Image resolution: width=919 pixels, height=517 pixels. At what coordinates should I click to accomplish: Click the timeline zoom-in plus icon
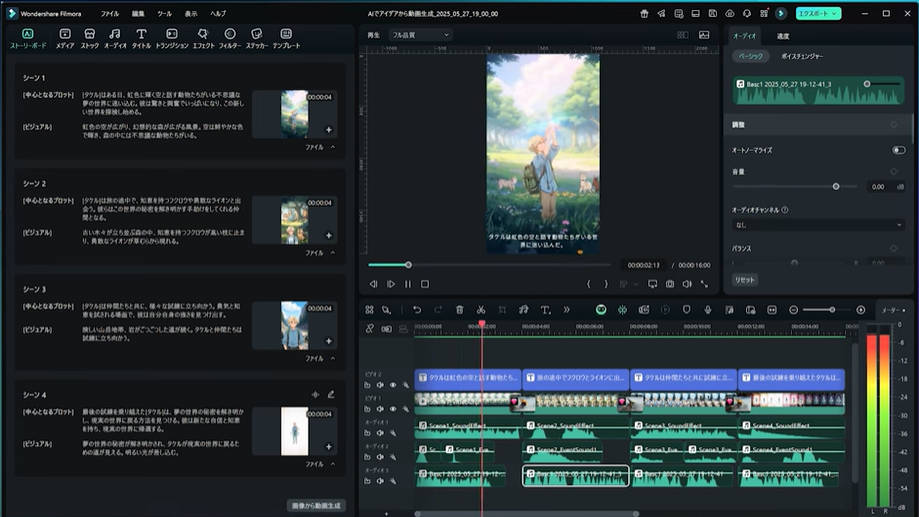pos(860,309)
